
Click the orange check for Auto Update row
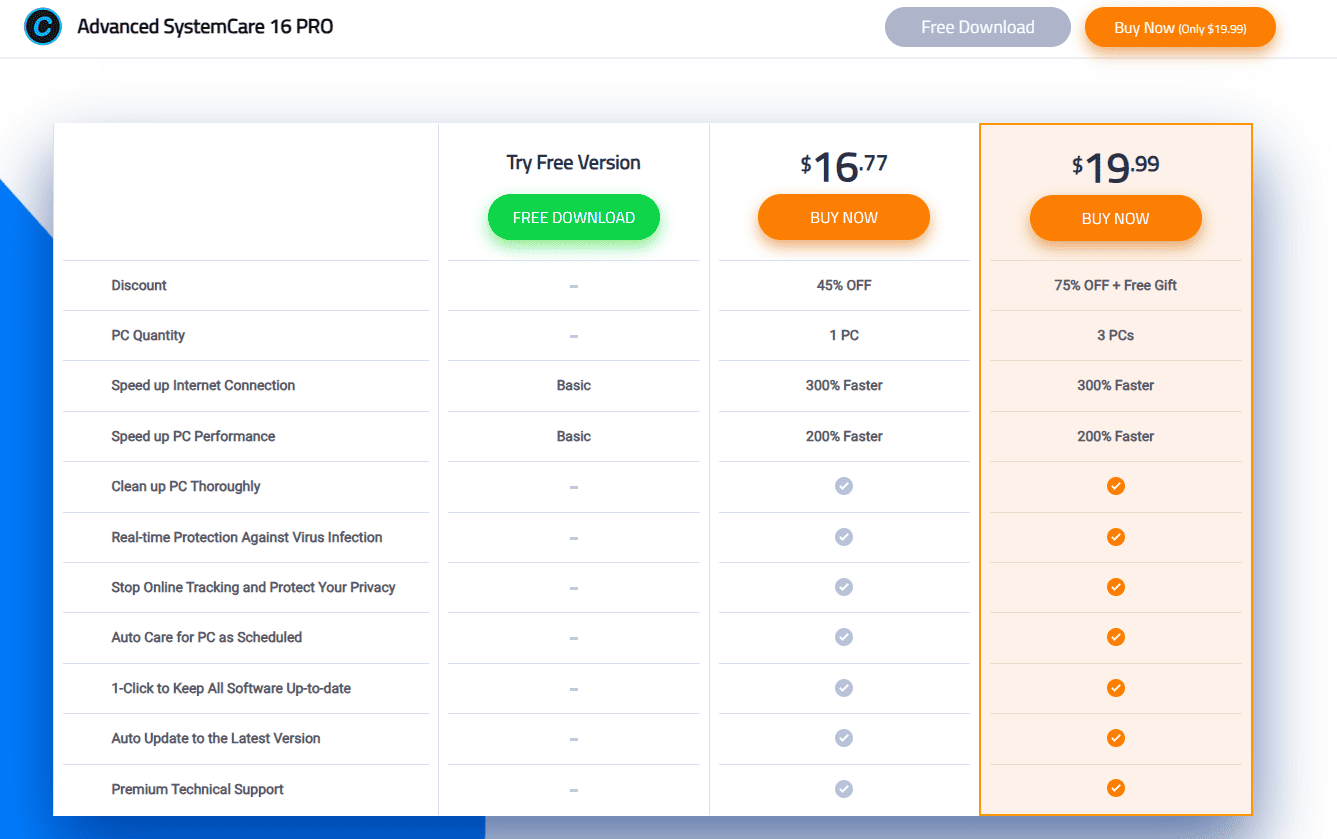(1116, 738)
